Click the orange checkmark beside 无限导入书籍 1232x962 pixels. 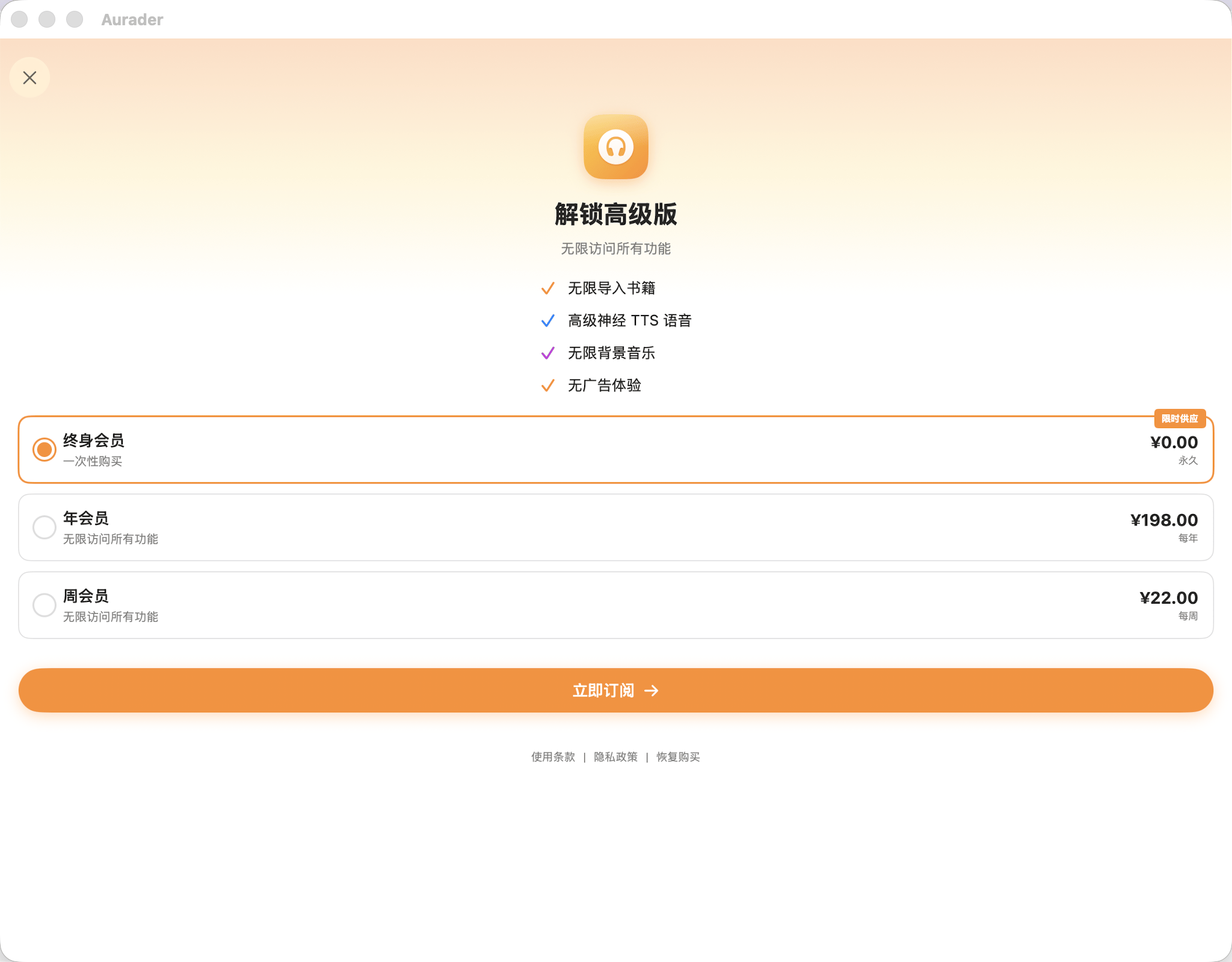tap(547, 289)
